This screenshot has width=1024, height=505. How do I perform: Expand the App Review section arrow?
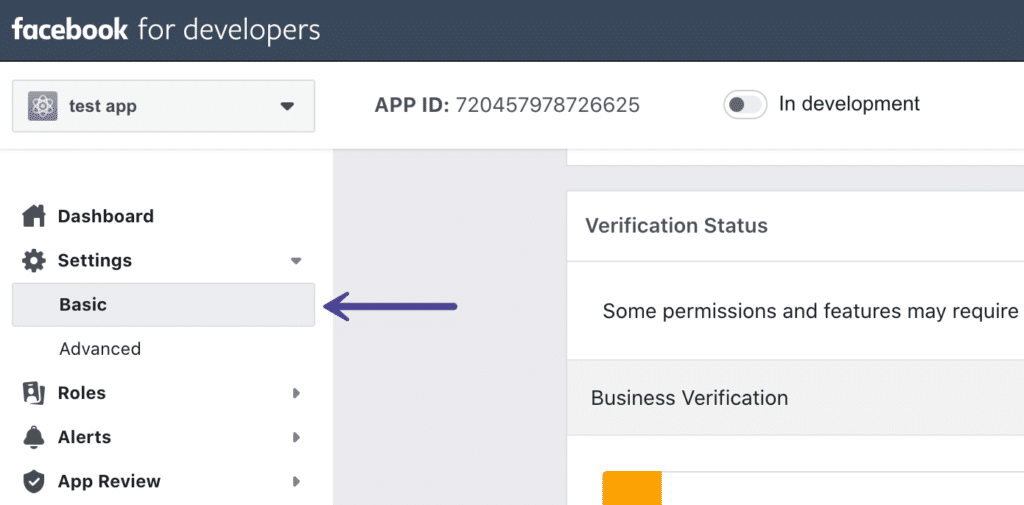(x=296, y=482)
